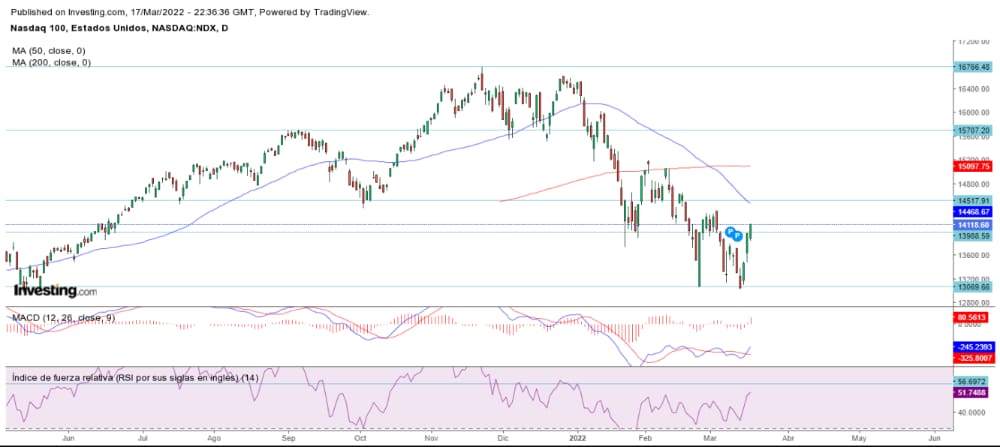Click the '2022' label on time axis
Image resolution: width=1000 pixels, height=447 pixels.
click(x=577, y=439)
